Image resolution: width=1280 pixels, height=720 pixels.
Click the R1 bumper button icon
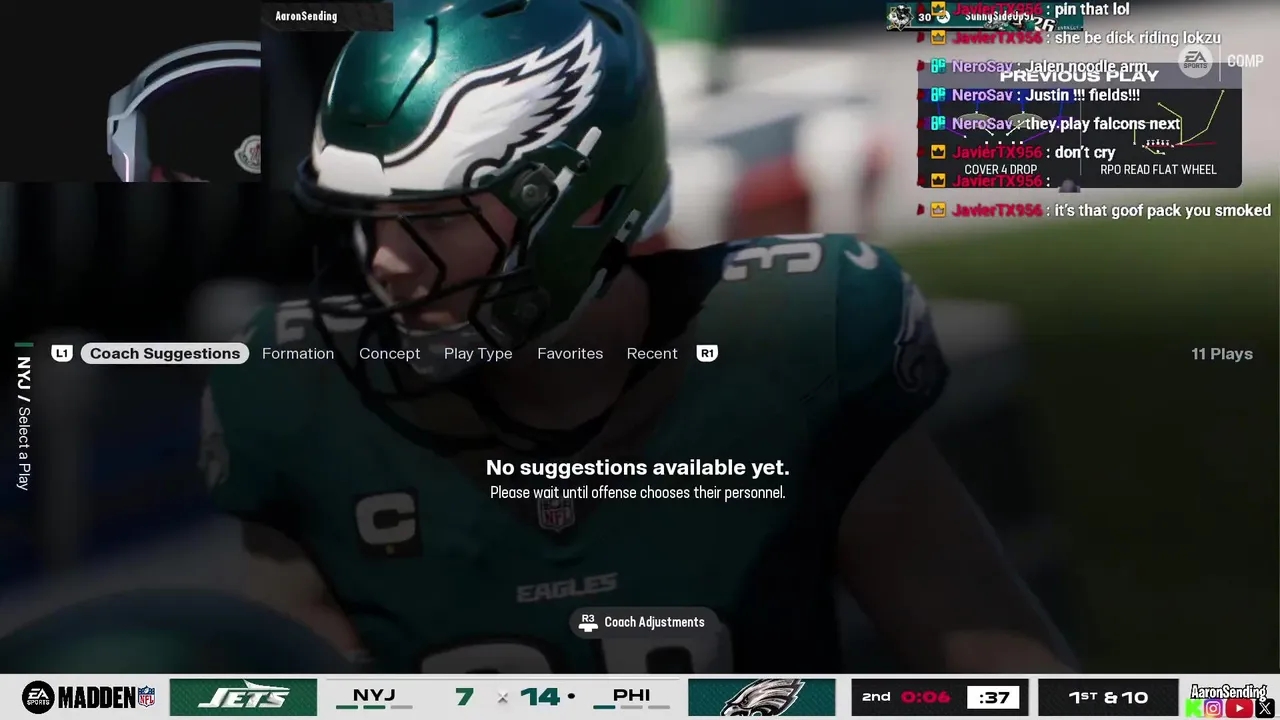point(707,353)
